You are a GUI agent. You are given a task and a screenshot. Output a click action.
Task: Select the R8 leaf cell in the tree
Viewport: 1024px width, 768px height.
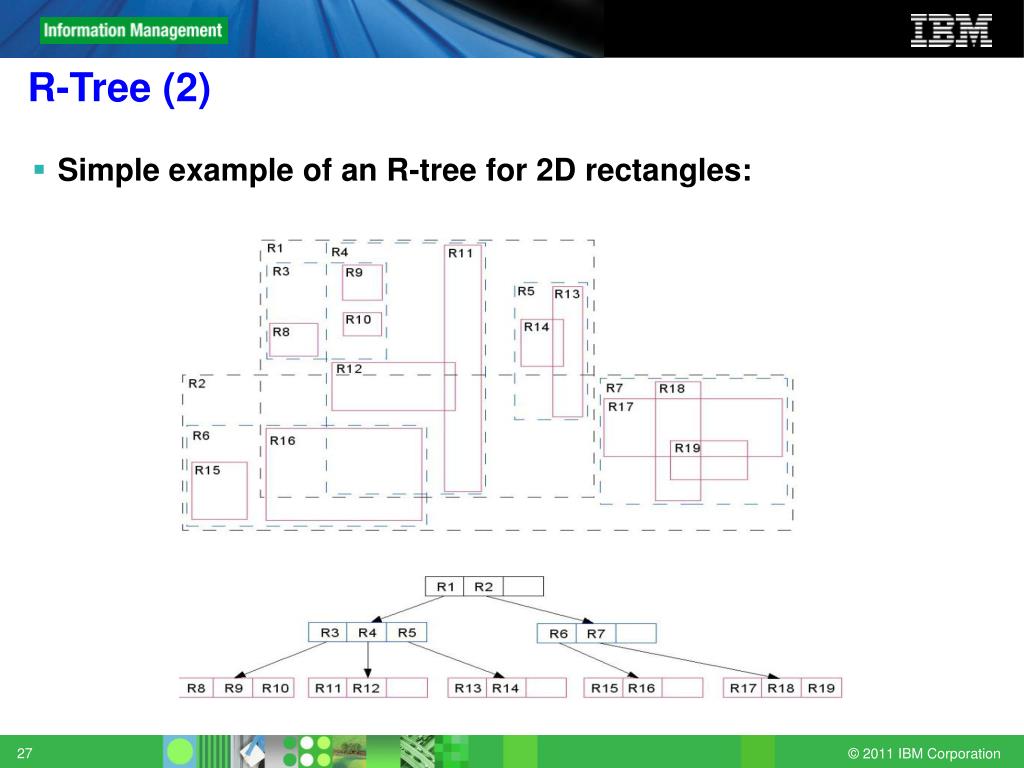click(196, 688)
